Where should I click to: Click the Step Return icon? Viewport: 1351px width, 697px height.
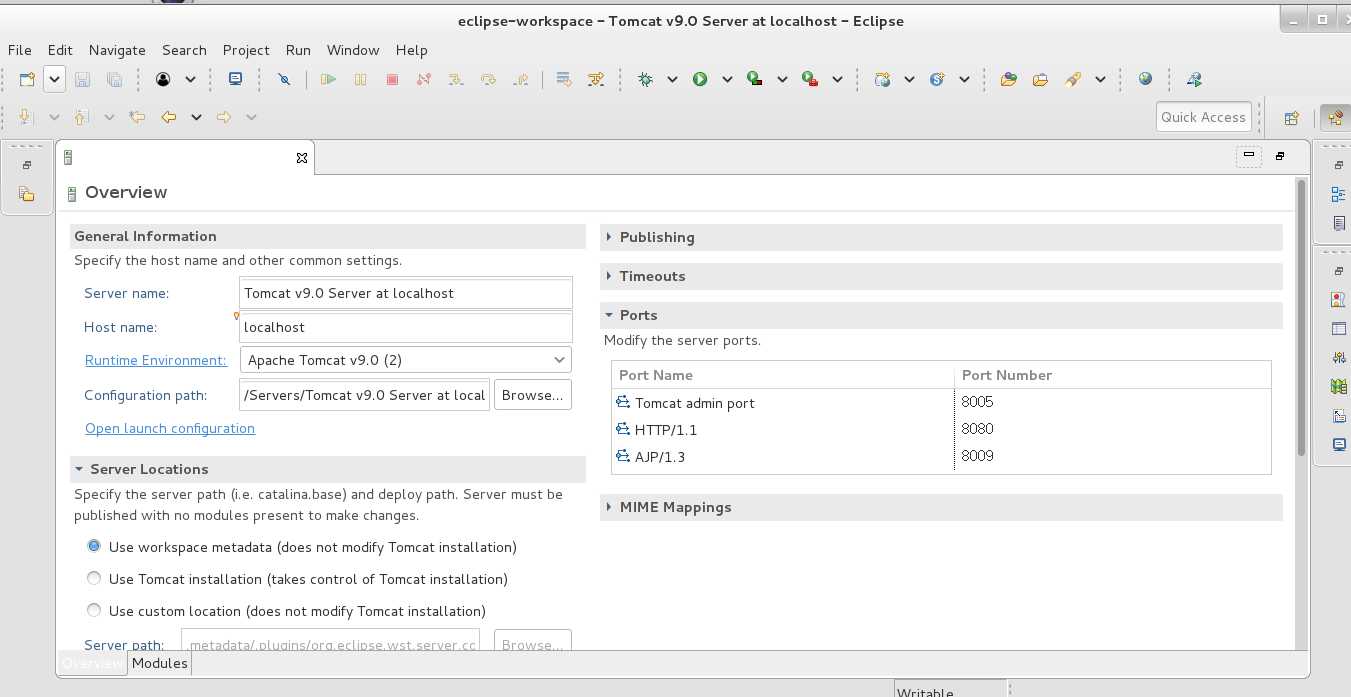coord(520,79)
